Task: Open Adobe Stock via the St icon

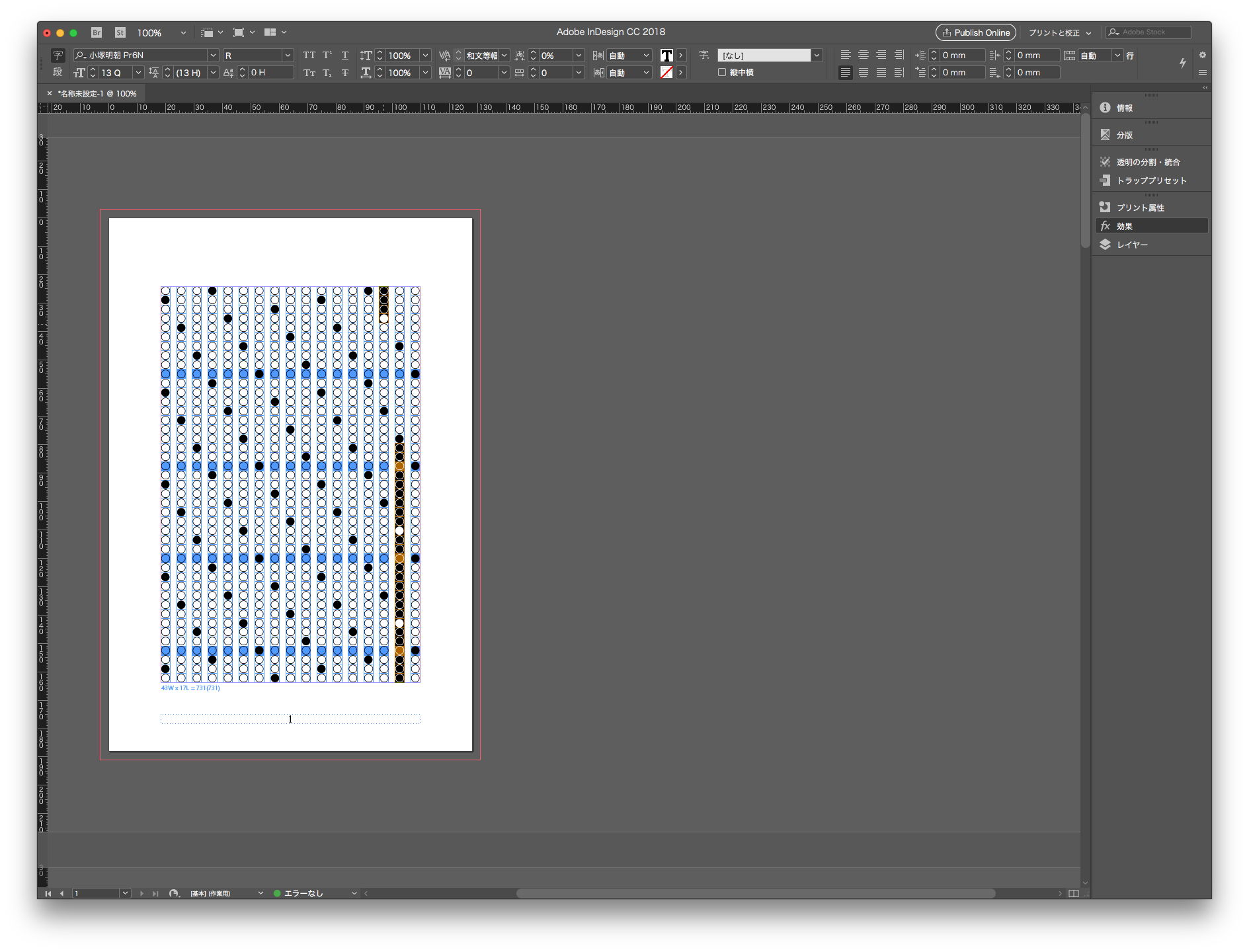Action: tap(120, 32)
